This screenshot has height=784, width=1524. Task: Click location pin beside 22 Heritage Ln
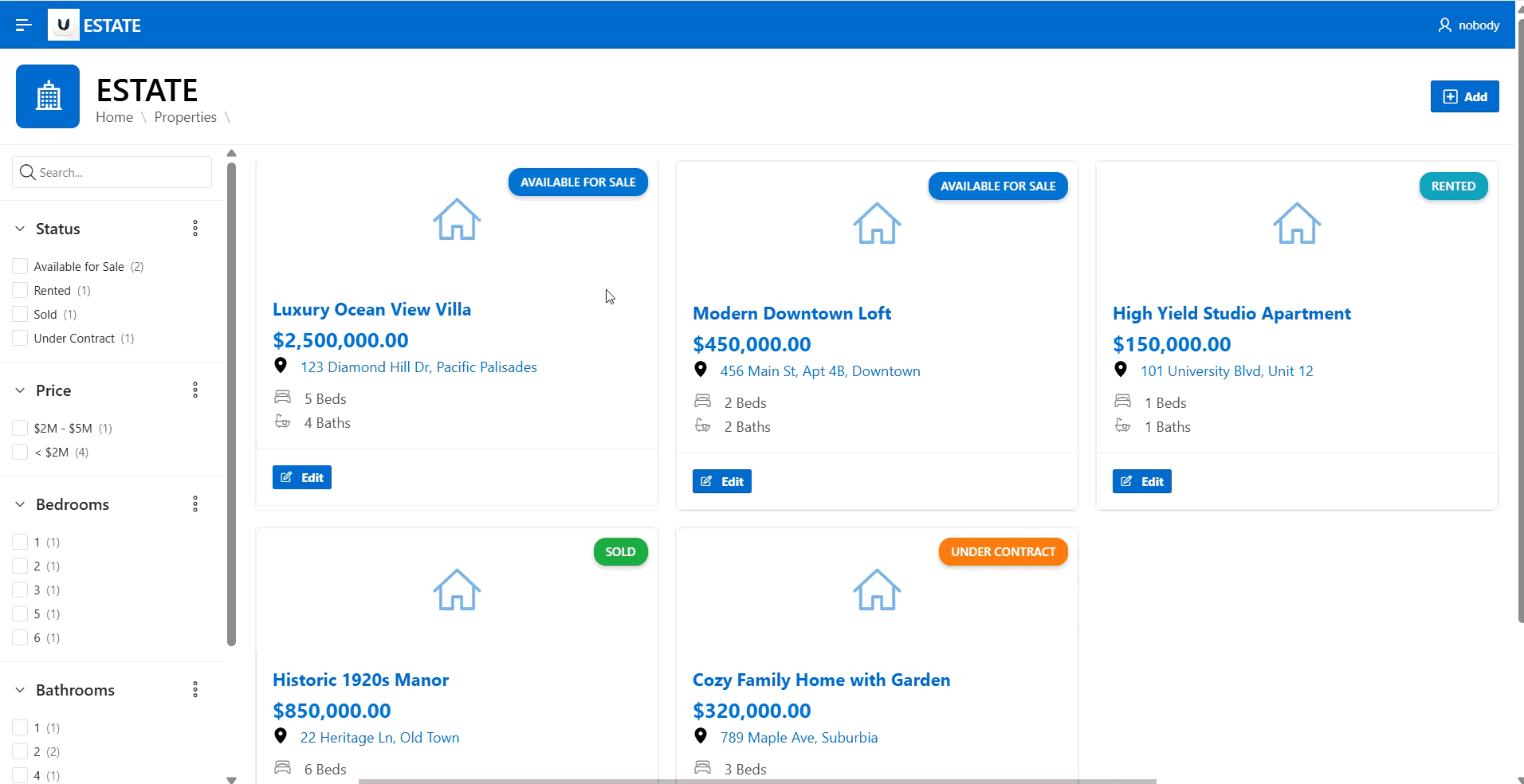pos(281,736)
